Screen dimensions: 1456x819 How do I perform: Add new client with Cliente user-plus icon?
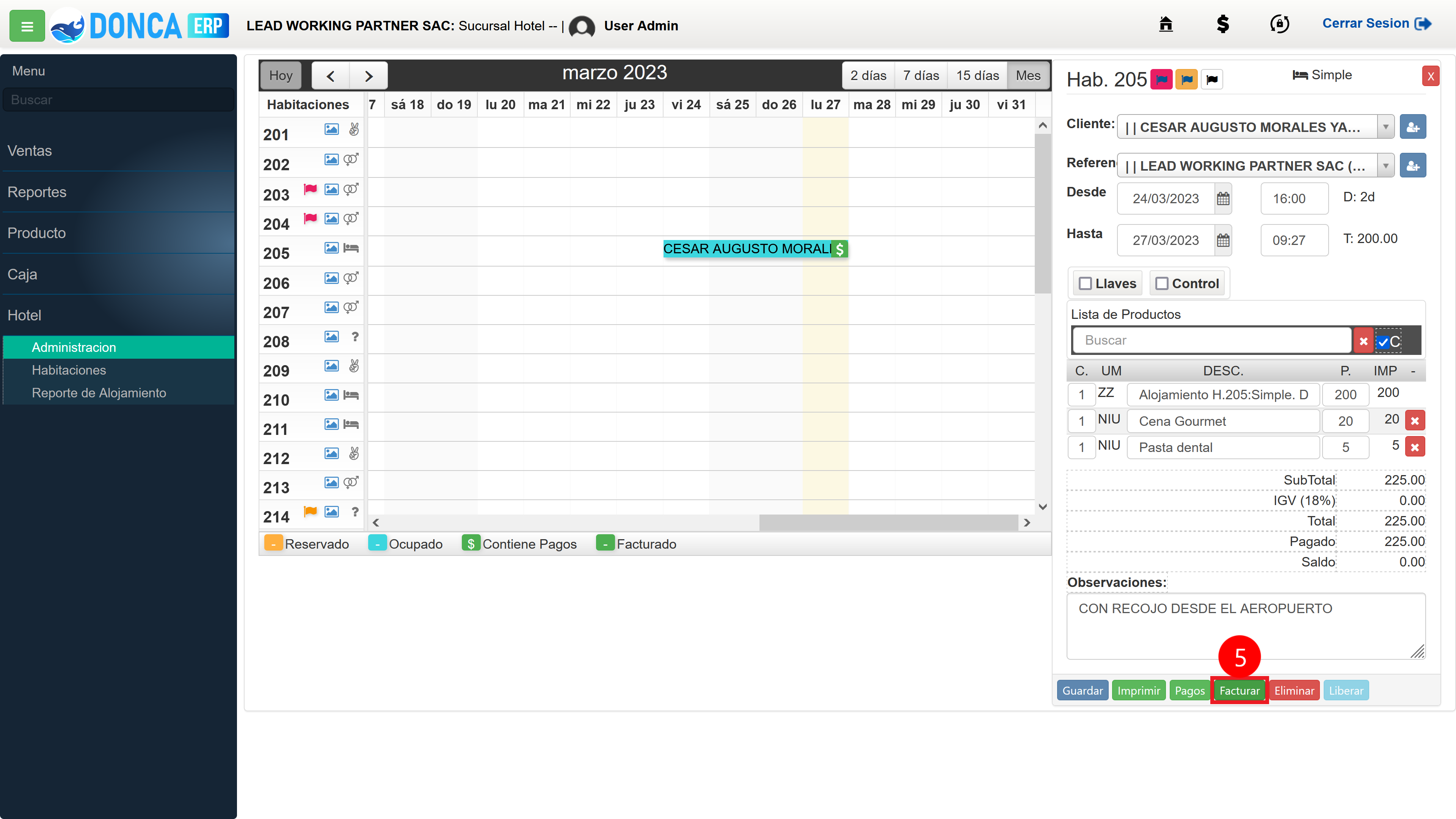[x=1412, y=127]
